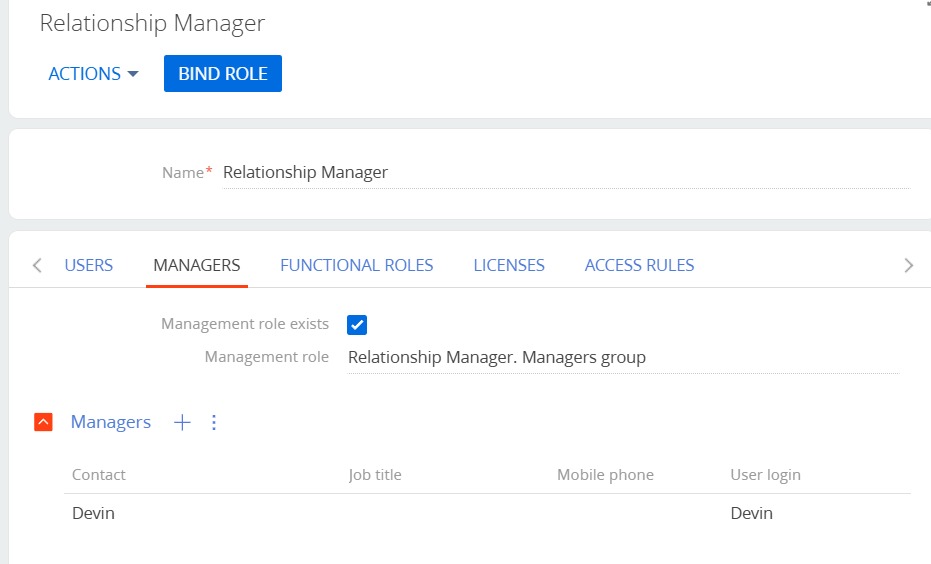Screen dimensions: 931x564
Task: Click the Managers section title link
Action: click(x=111, y=422)
